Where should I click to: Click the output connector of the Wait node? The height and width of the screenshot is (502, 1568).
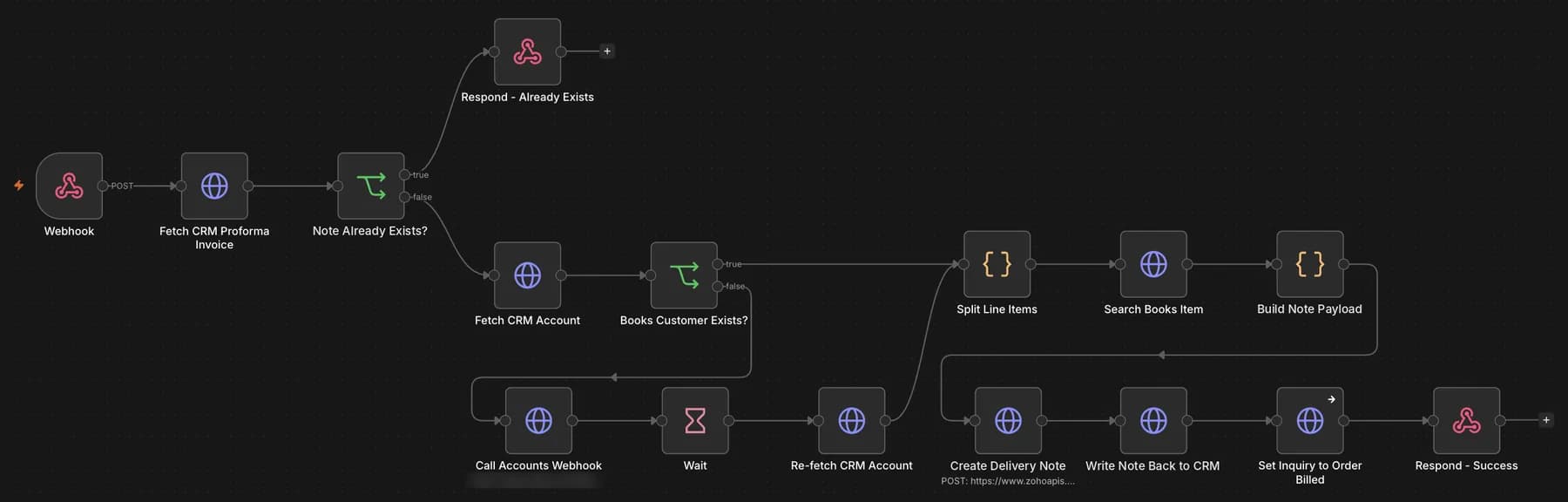729,421
